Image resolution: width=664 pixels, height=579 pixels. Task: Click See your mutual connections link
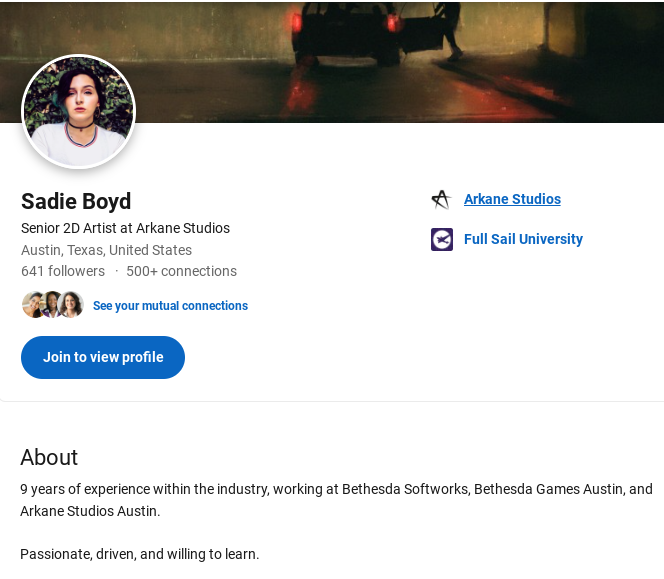coord(170,306)
